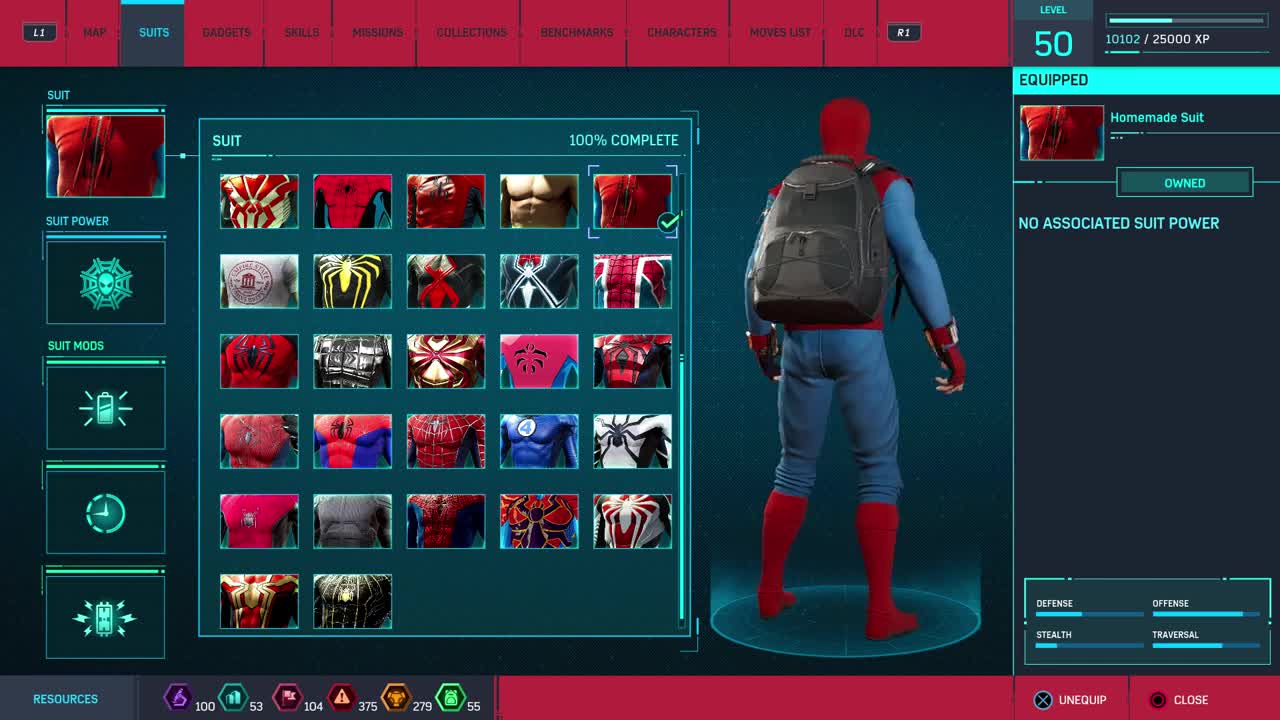Click the R1 shoulder button icon
This screenshot has width=1280, height=720.
coord(903,33)
